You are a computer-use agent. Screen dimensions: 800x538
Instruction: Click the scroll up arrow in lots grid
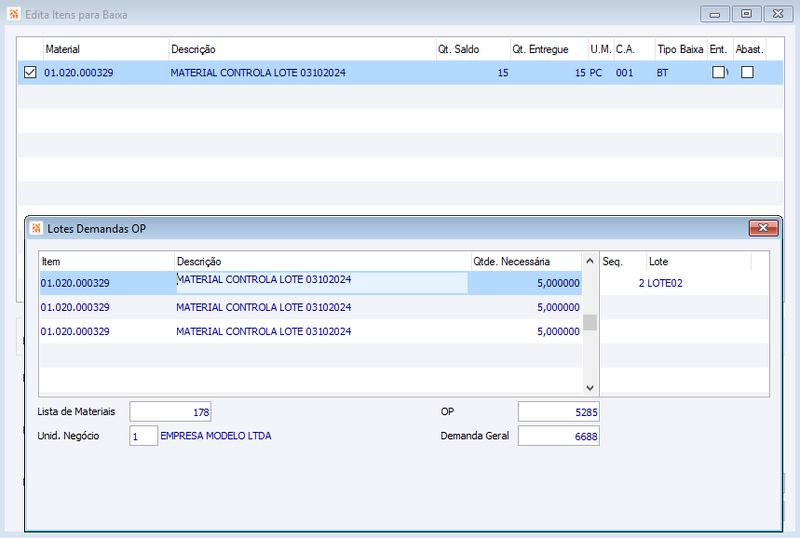click(x=590, y=261)
